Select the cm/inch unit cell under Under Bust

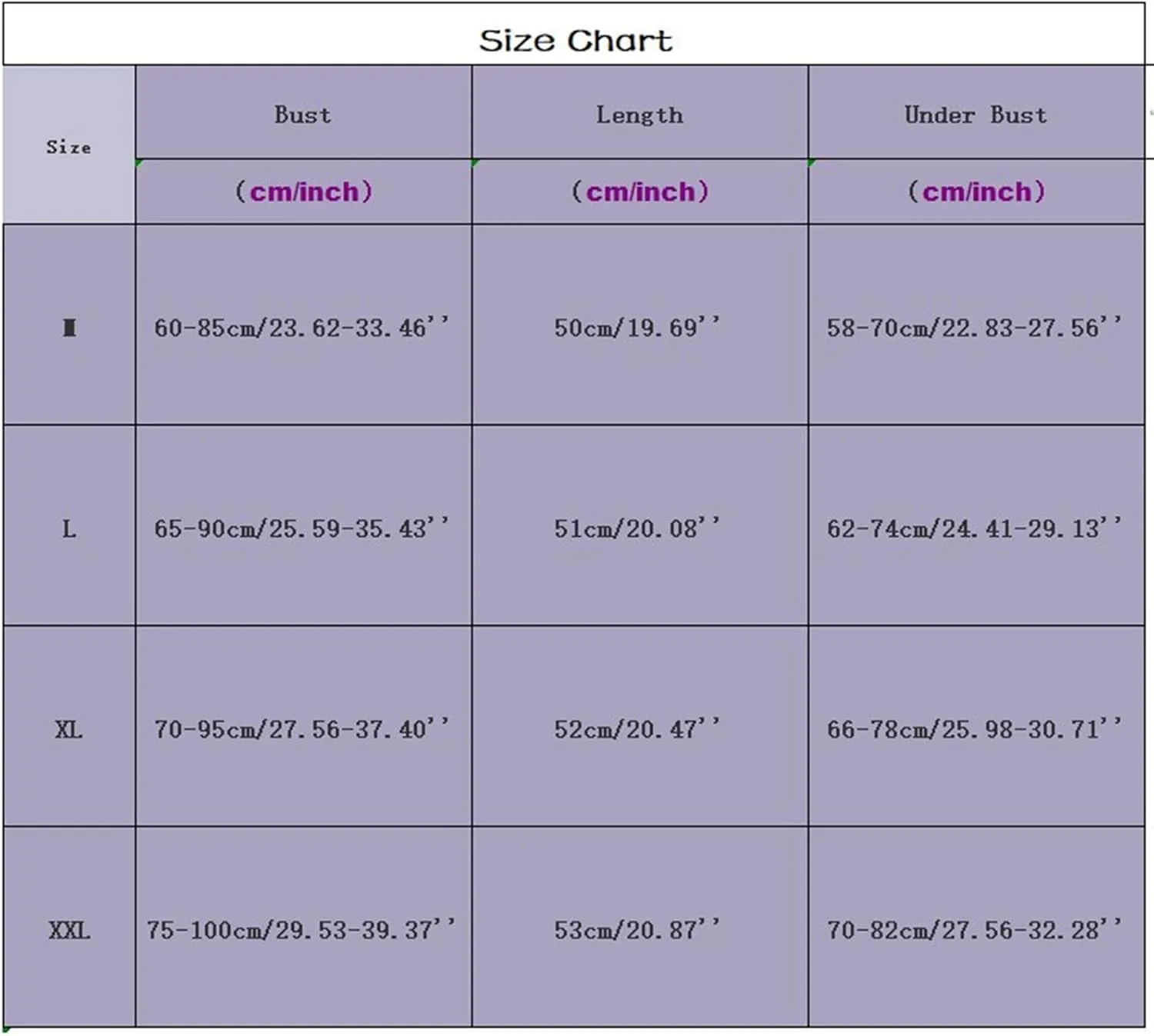(x=976, y=192)
